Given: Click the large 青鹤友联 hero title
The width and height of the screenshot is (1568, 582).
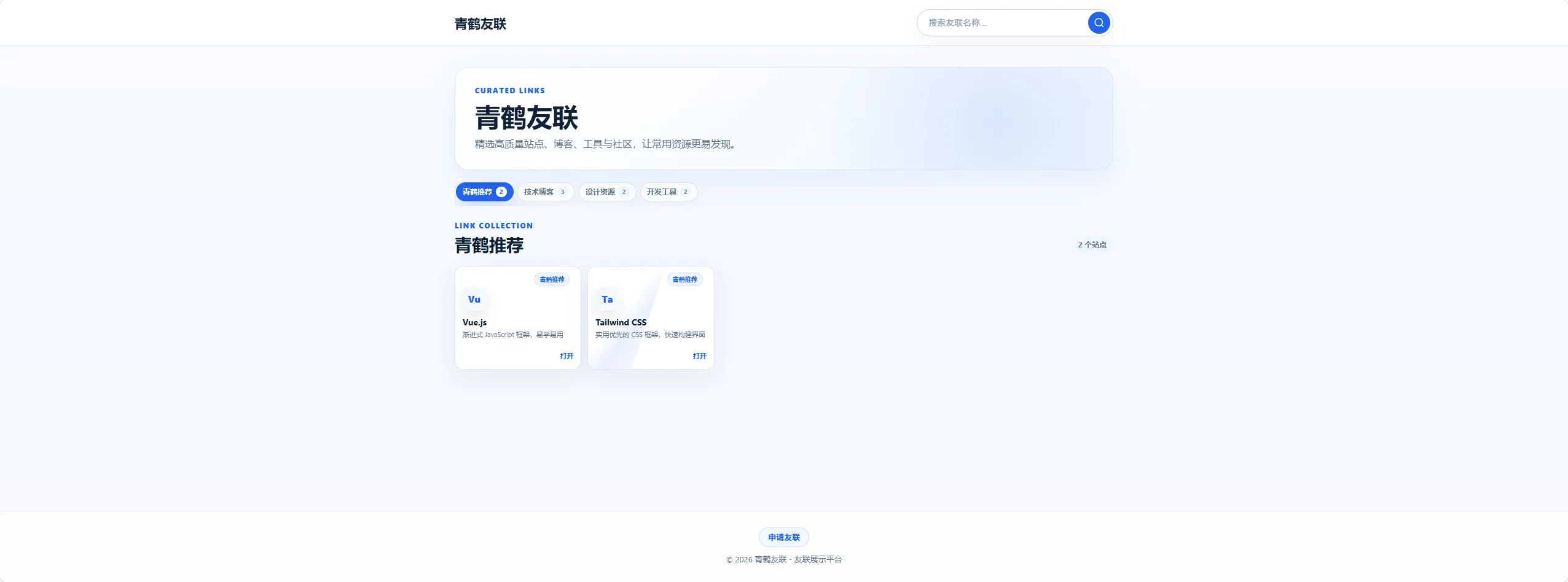Looking at the screenshot, I should point(527,118).
